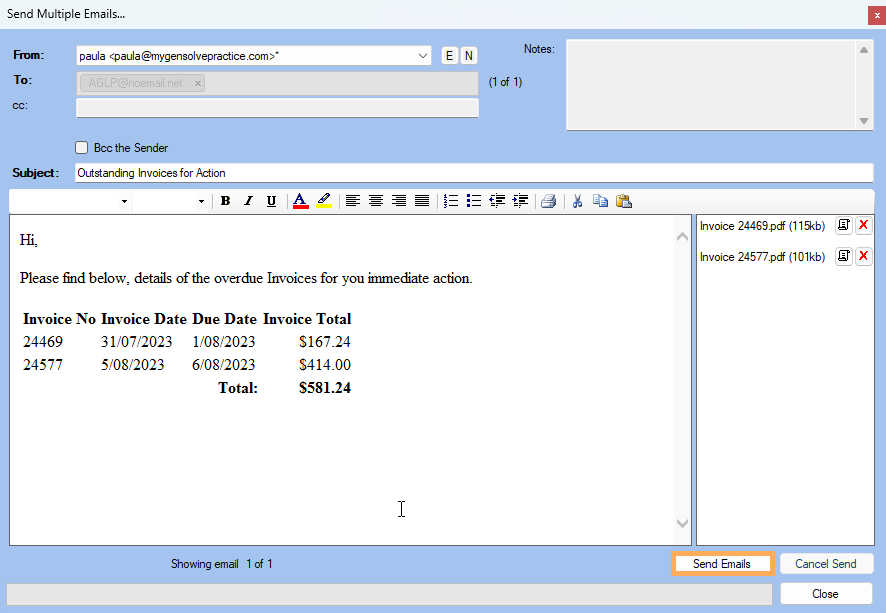Image resolution: width=886 pixels, height=613 pixels.
Task: Click the Send Emails button
Action: (722, 564)
